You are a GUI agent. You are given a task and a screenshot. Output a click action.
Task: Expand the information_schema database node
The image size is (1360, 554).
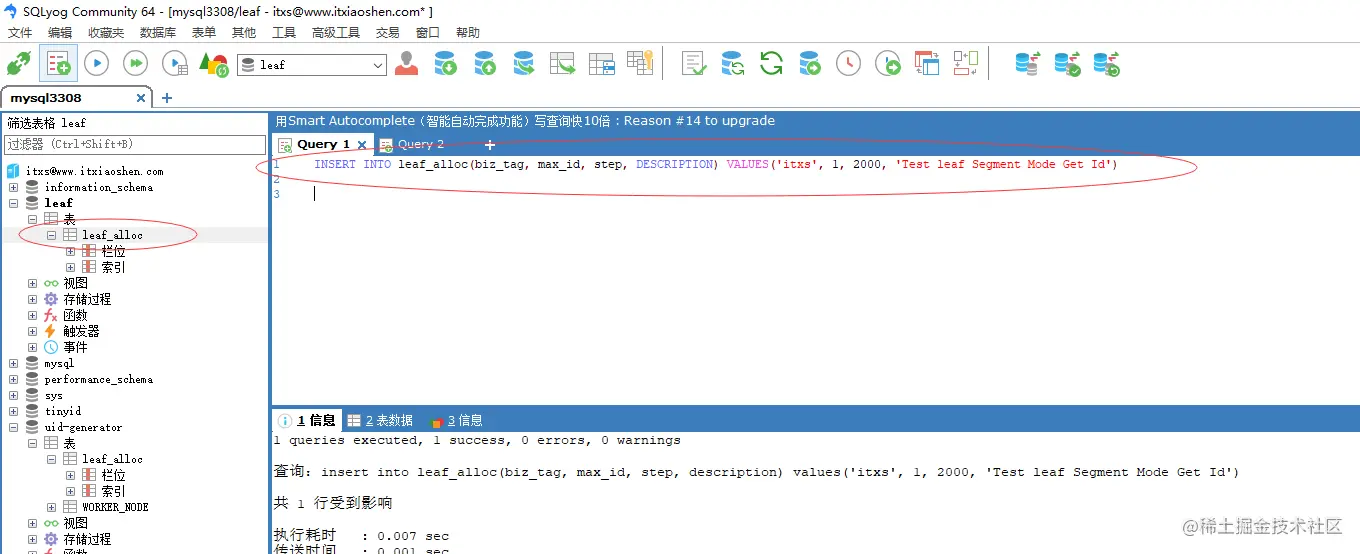[14, 187]
